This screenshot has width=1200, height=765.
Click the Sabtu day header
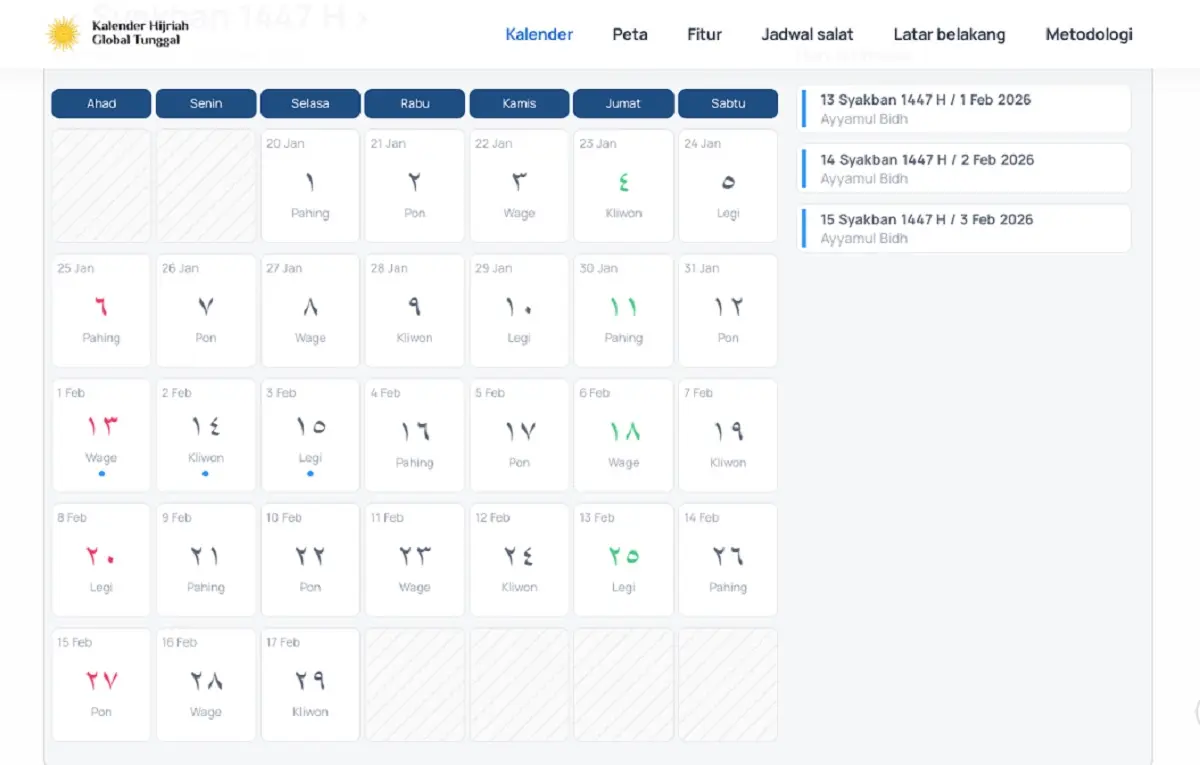[728, 103]
